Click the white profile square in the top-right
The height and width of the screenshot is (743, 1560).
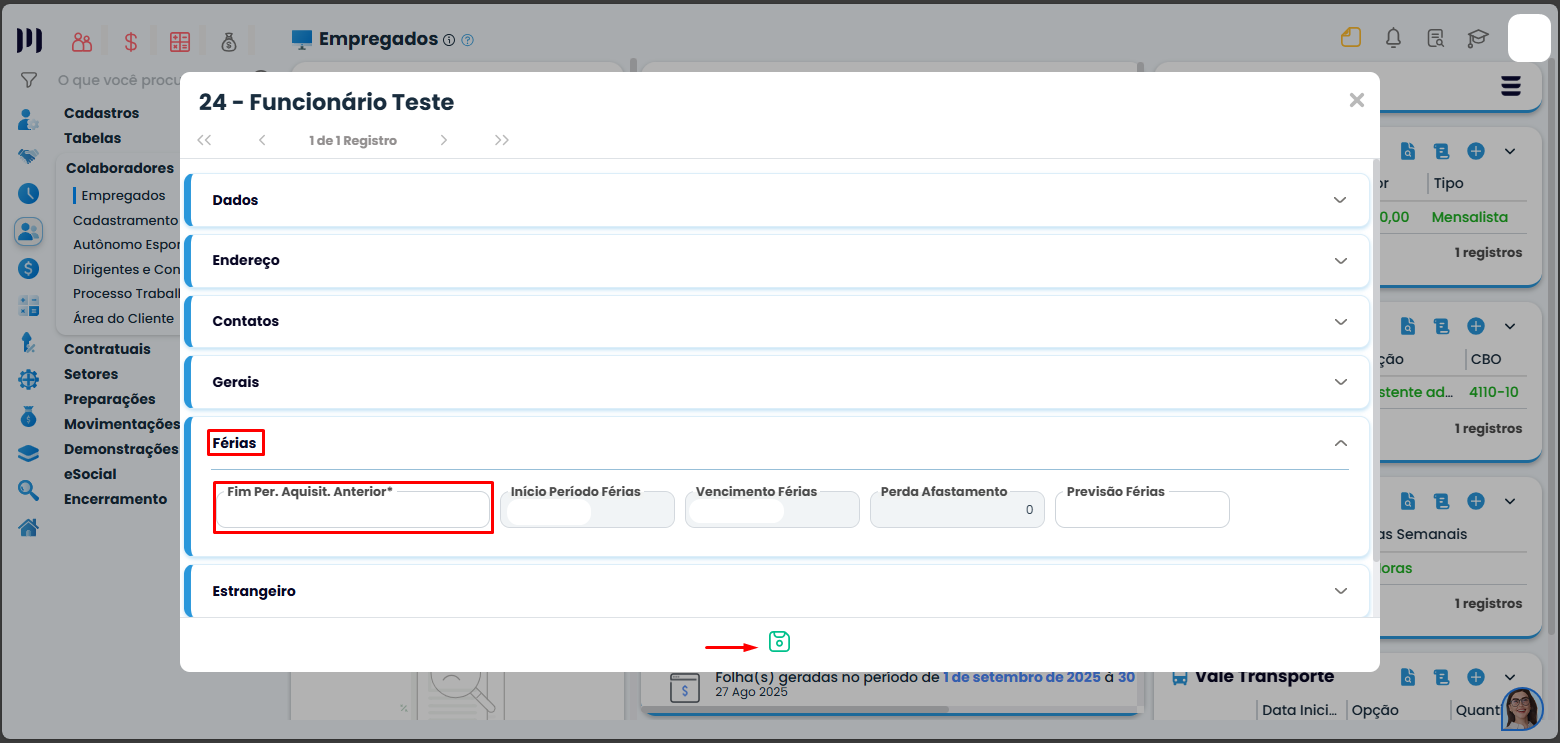coord(1528,38)
